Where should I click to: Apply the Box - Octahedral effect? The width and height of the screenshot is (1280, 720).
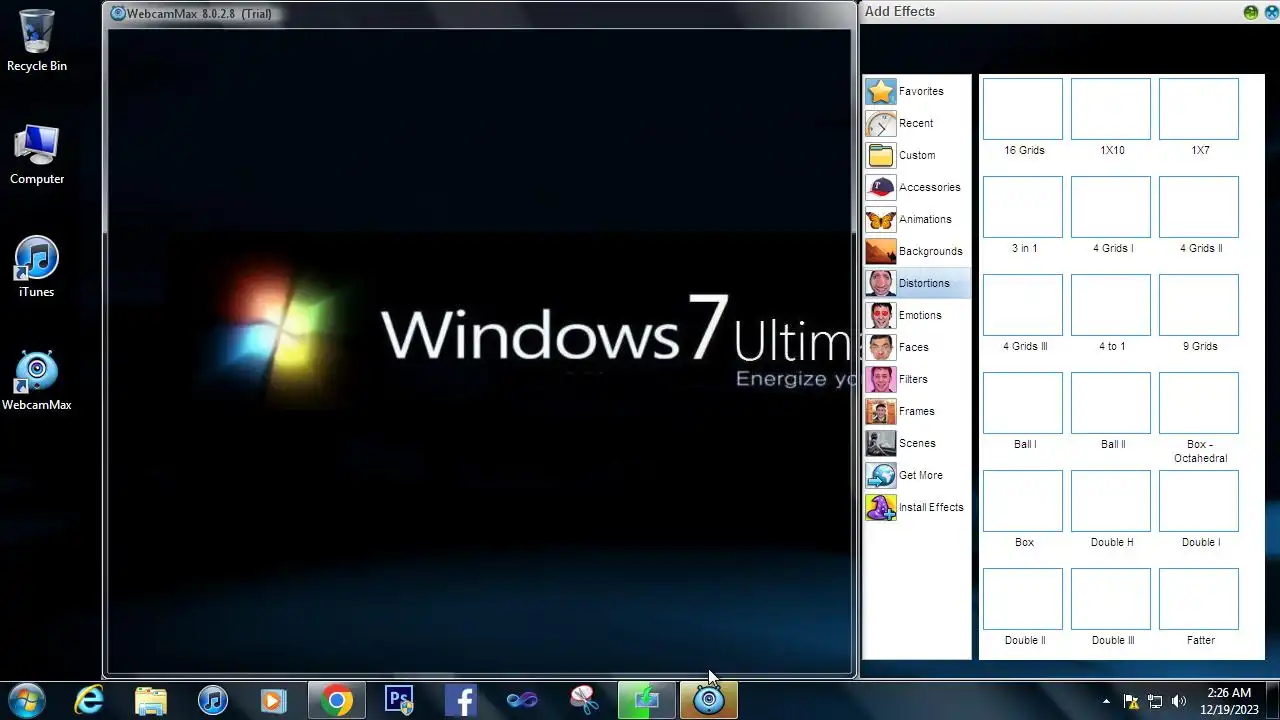pyautogui.click(x=1199, y=403)
